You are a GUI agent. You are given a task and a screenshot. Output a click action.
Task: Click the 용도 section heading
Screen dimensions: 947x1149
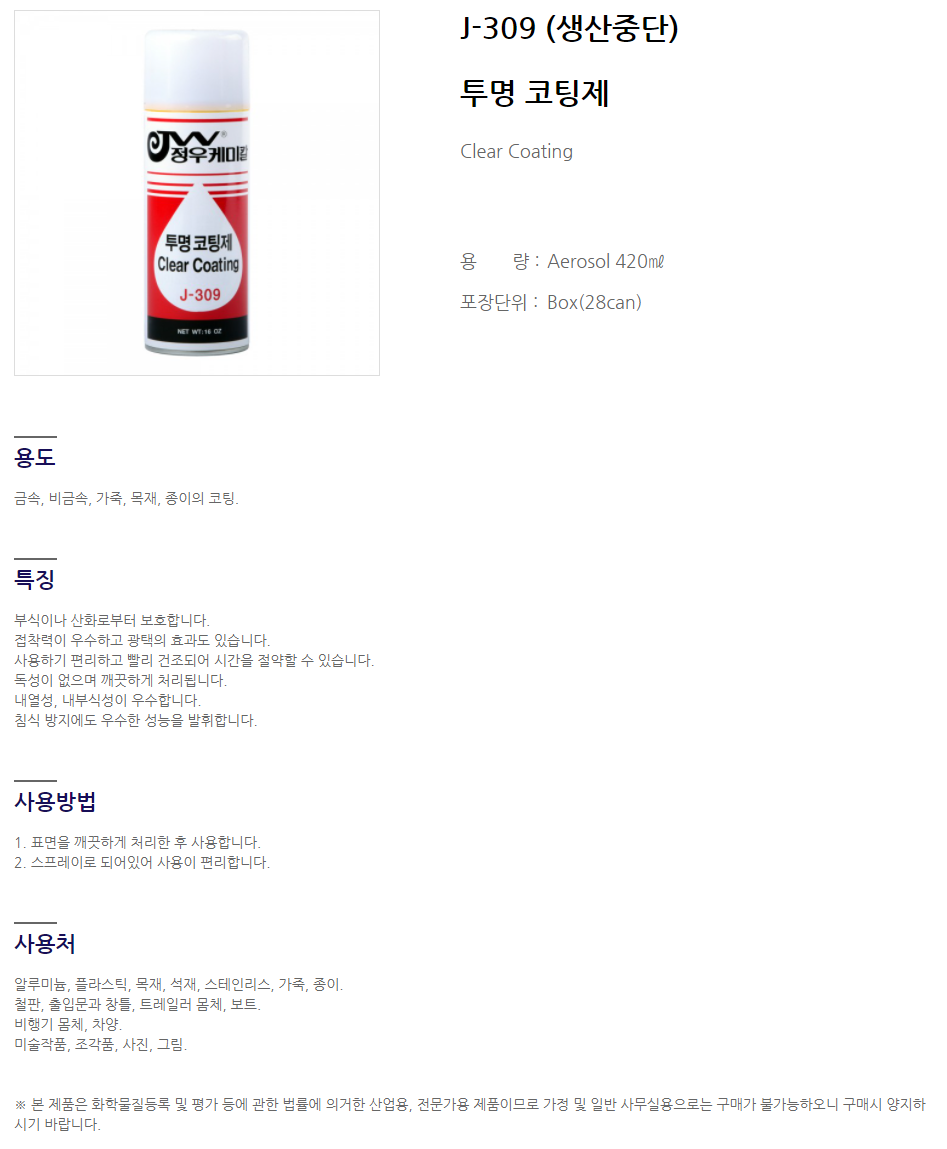point(34,457)
